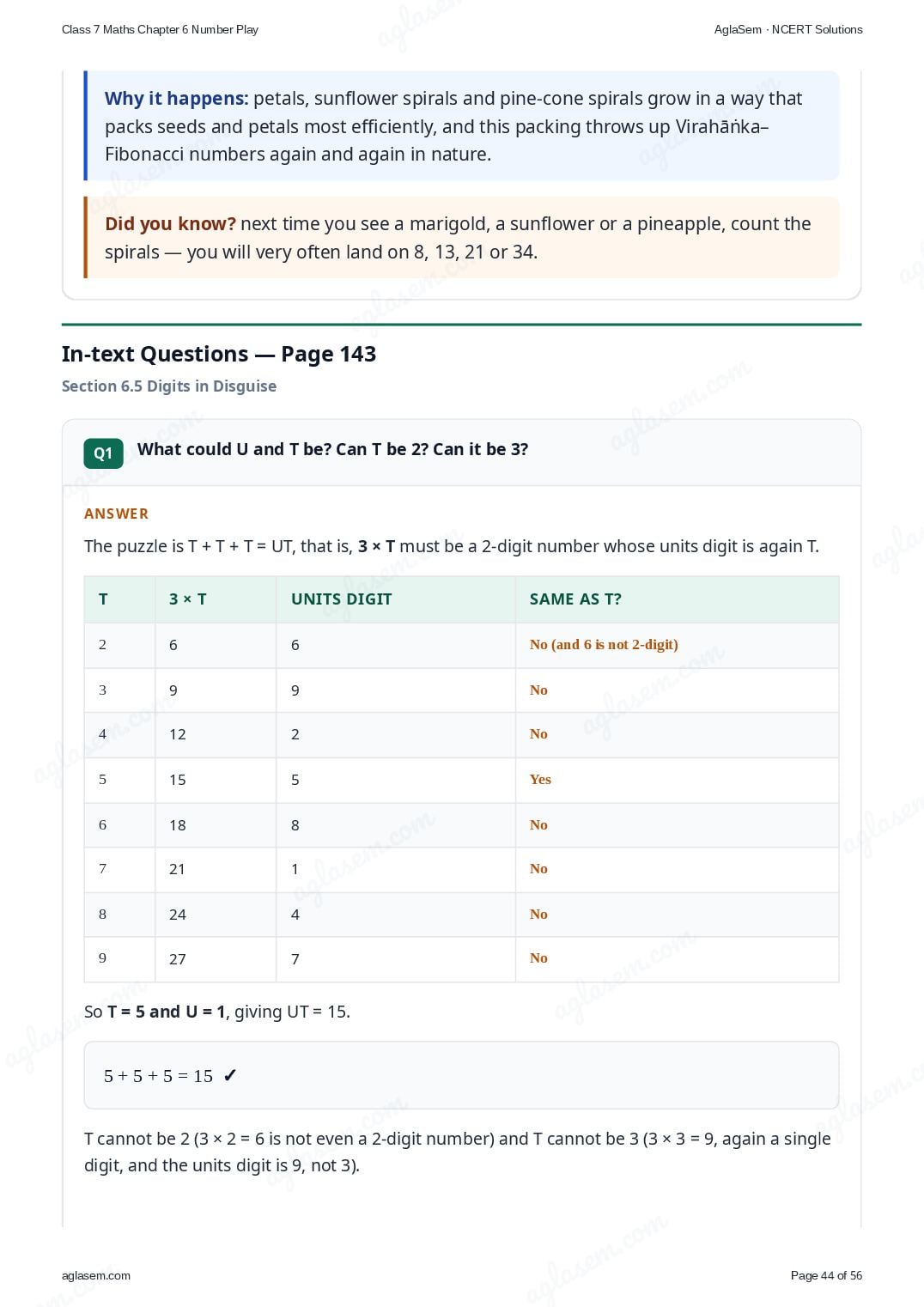Image resolution: width=924 pixels, height=1307 pixels.
Task: Click the equation box '5 + 5 + 5 = 15'
Action: 461,1075
